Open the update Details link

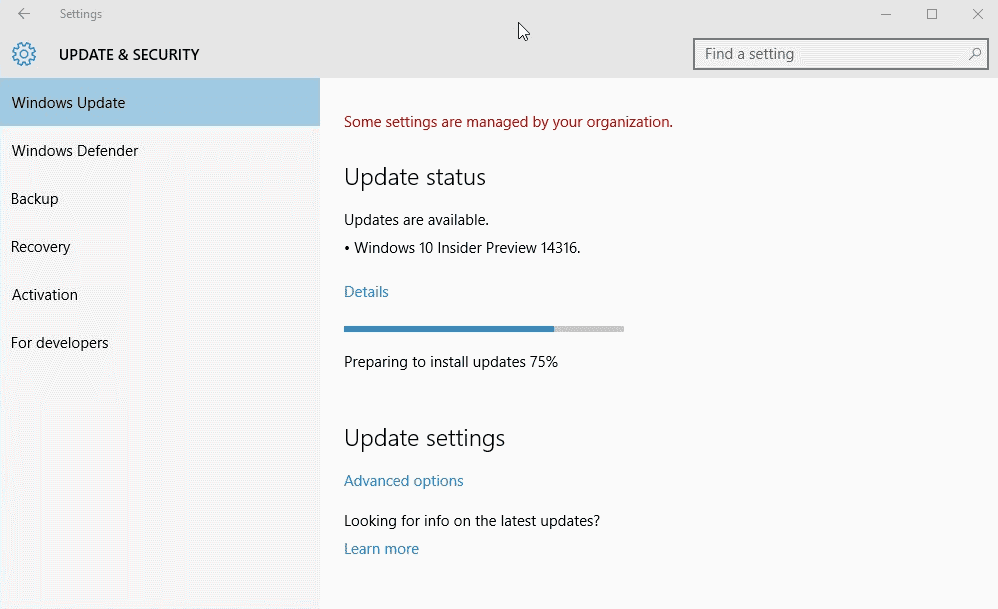pos(366,292)
